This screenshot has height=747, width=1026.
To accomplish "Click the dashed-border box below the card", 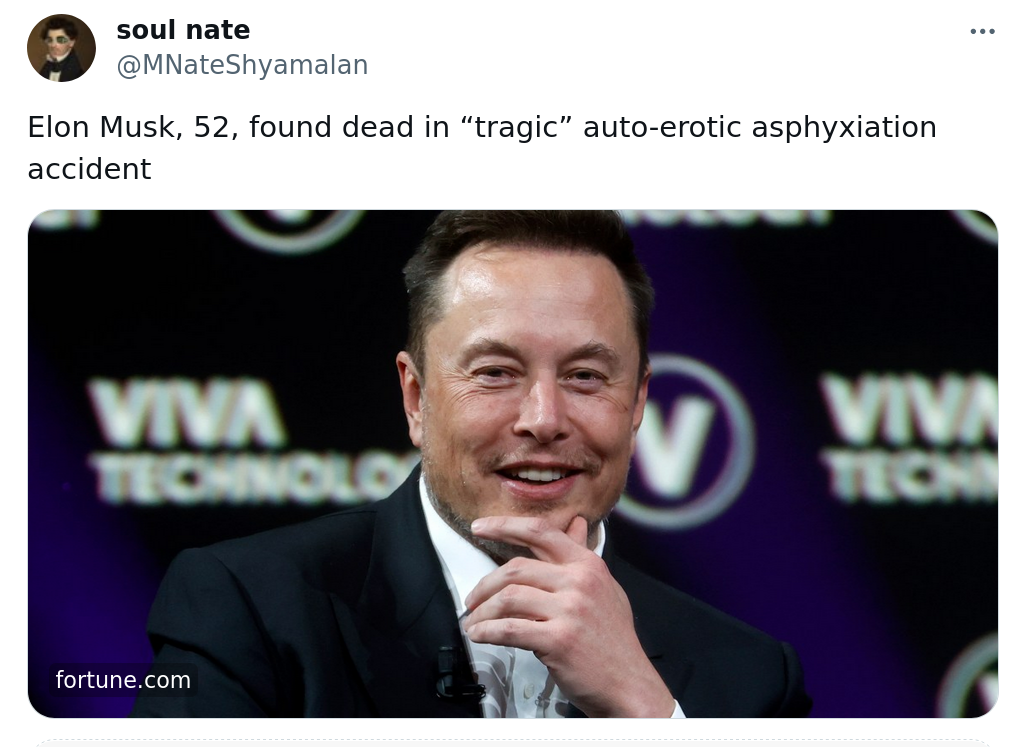I will pyautogui.click(x=513, y=743).
